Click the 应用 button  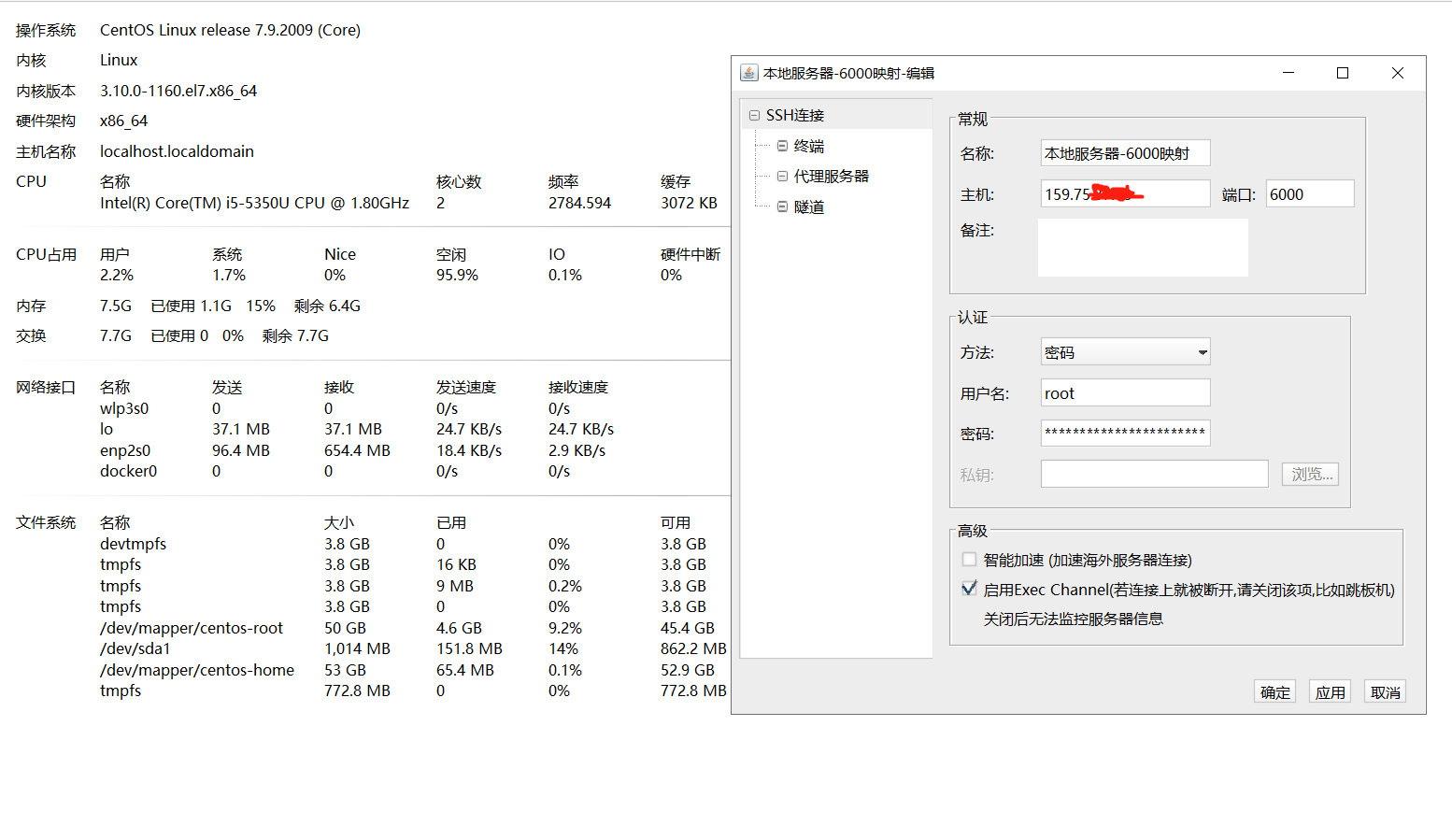coord(1330,691)
